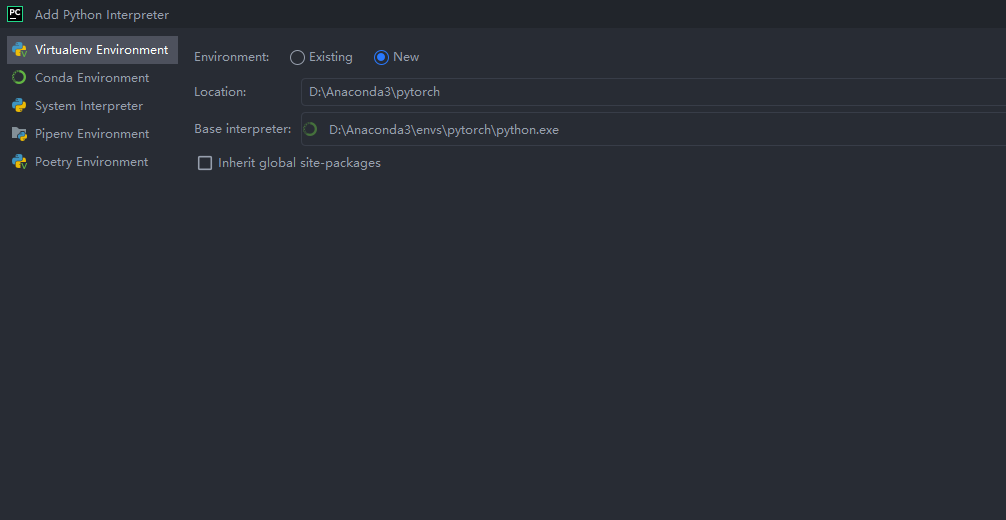
Task: Click the green Conda ring sidebar icon
Action: (x=19, y=78)
